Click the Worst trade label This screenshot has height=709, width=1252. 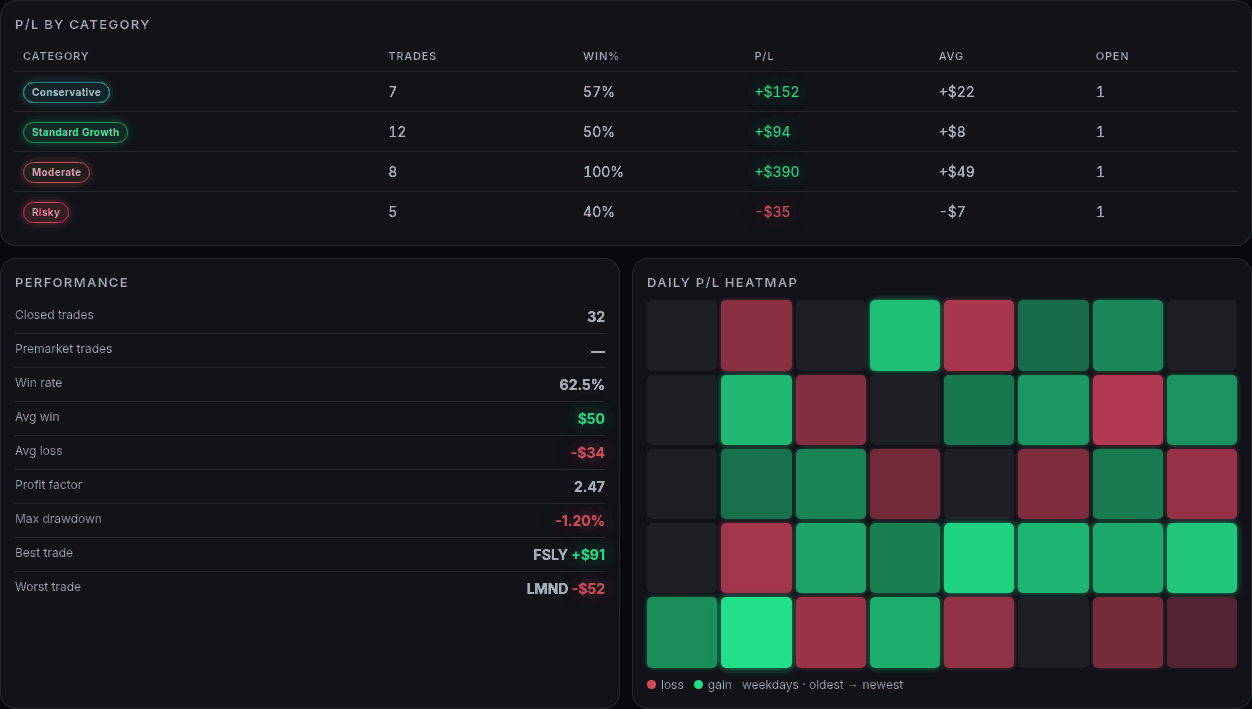tap(48, 587)
